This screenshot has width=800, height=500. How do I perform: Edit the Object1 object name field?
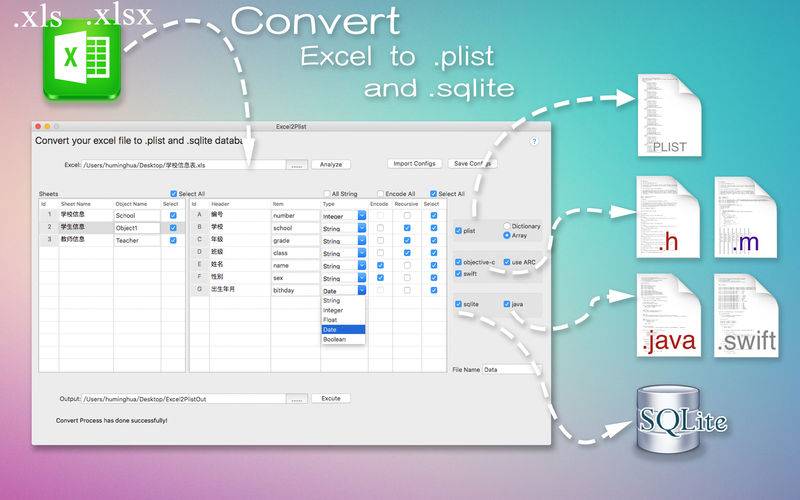coord(137,228)
